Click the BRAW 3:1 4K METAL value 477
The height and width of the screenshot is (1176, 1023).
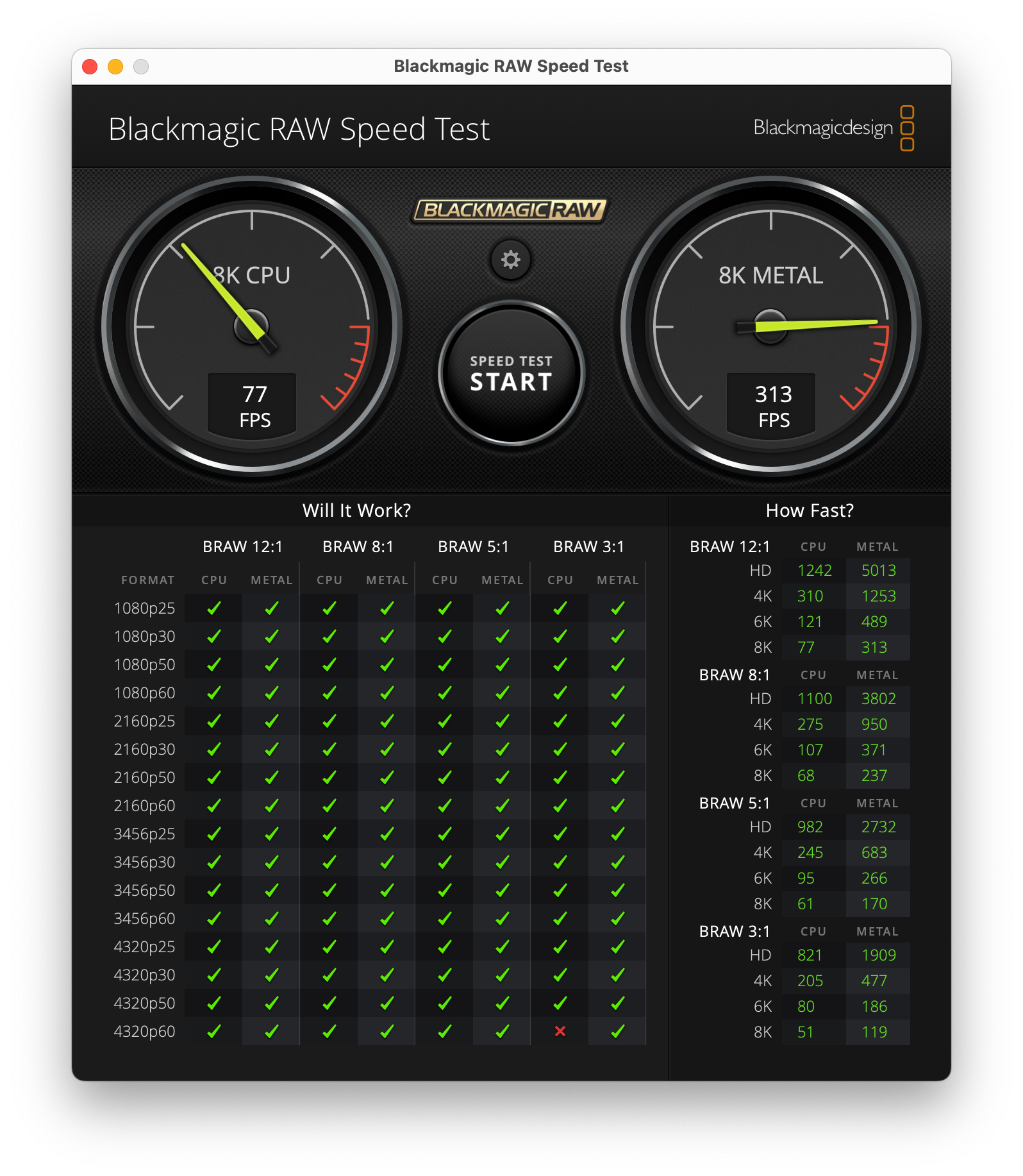(x=874, y=980)
